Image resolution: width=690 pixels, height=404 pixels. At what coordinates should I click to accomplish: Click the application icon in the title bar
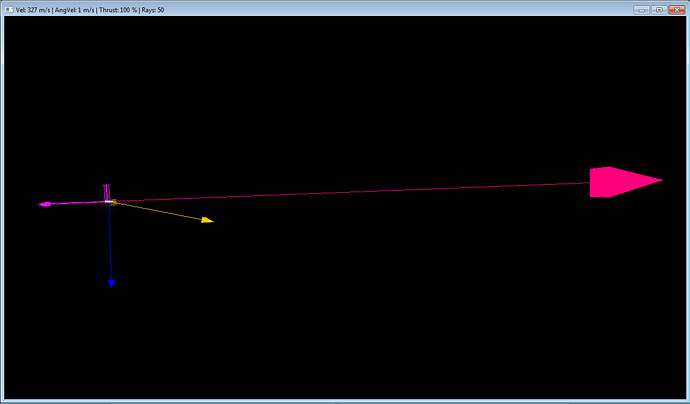pos(9,9)
